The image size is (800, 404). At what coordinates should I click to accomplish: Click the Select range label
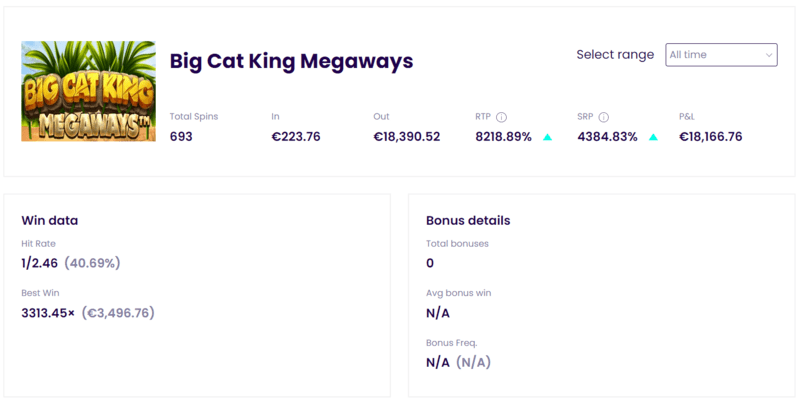click(615, 55)
